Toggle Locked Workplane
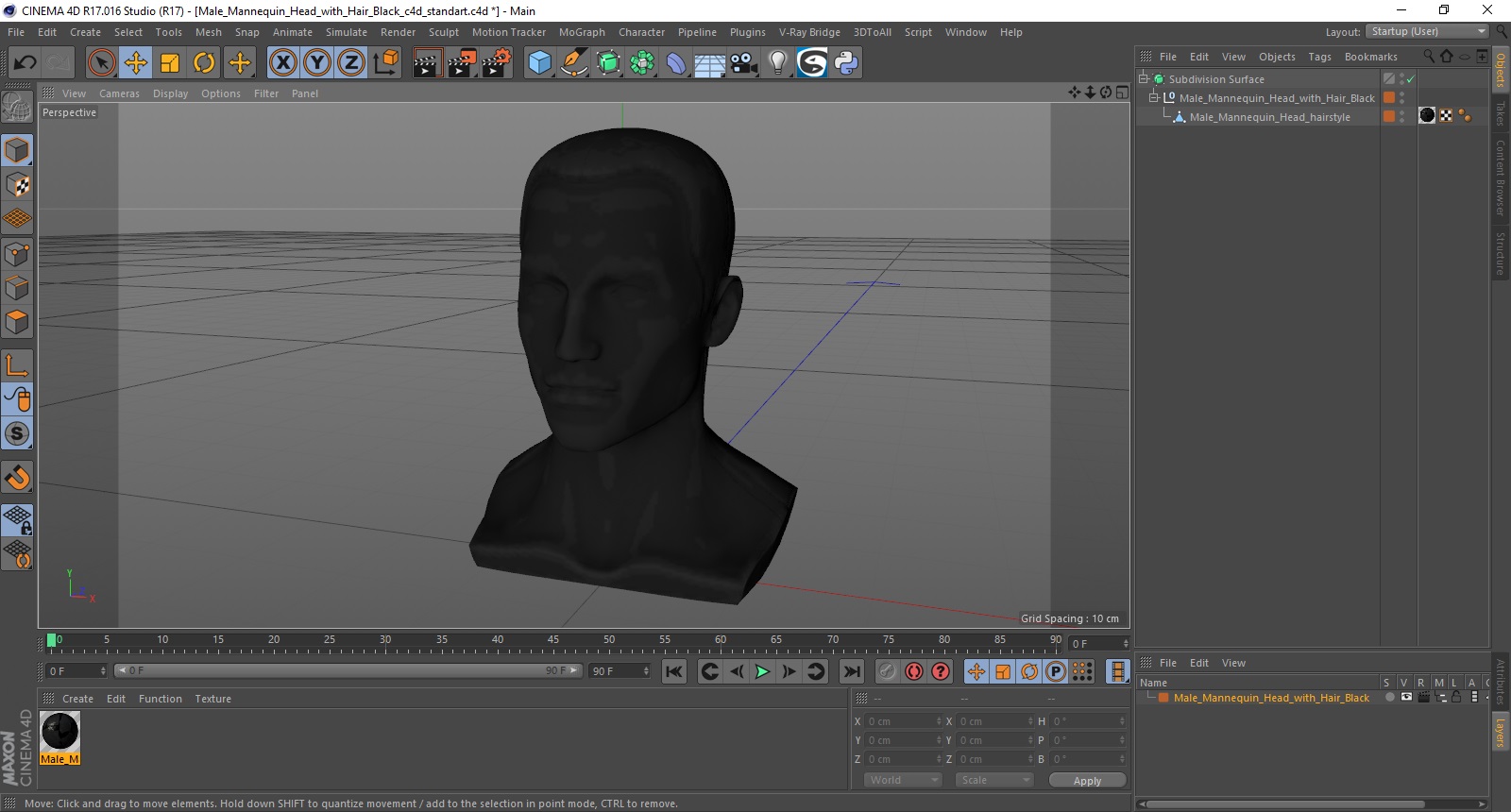The height and width of the screenshot is (812, 1511). [x=17, y=519]
